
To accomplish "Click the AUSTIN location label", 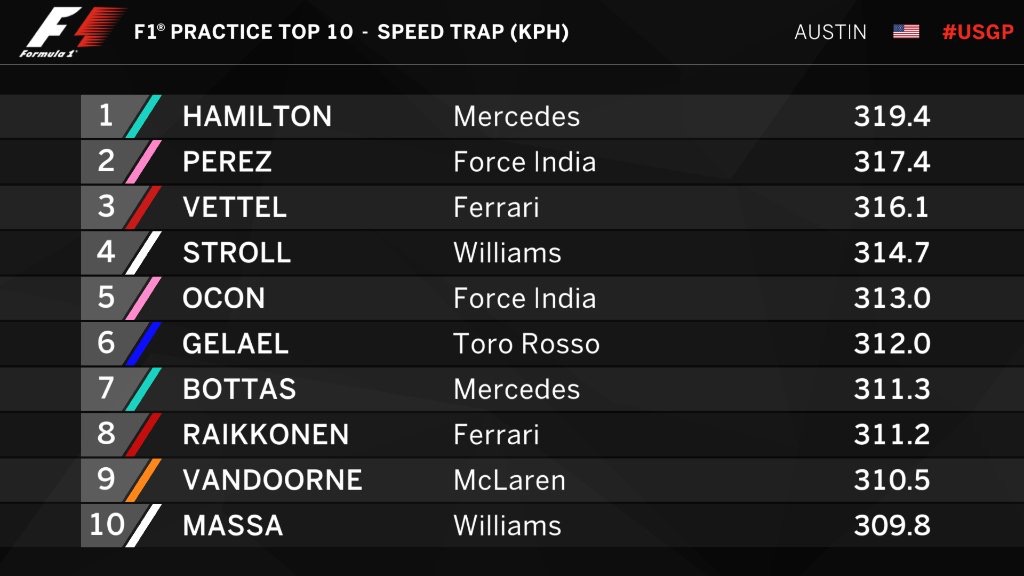I will click(830, 32).
